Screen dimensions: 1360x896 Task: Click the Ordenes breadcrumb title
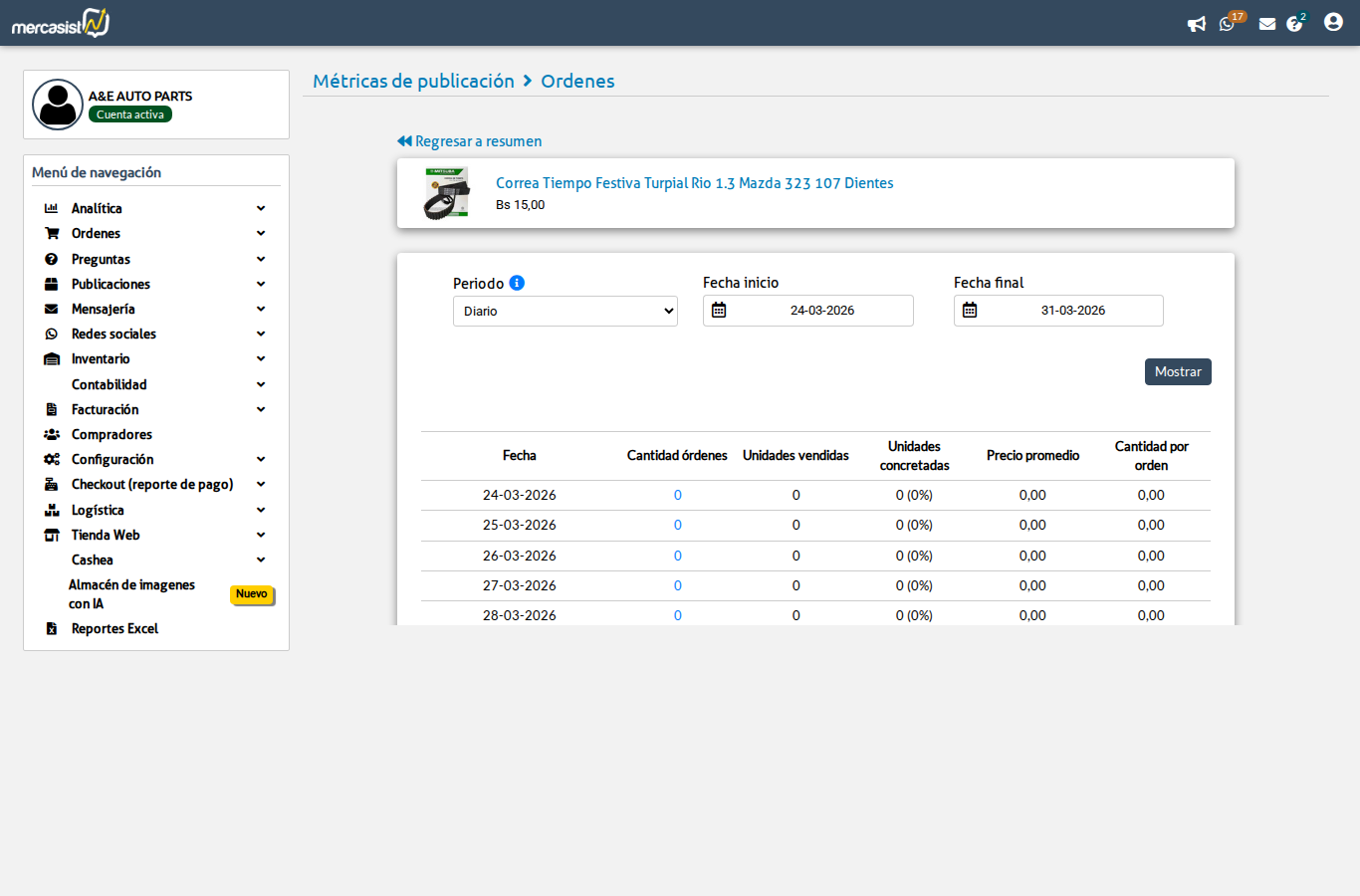click(x=577, y=81)
